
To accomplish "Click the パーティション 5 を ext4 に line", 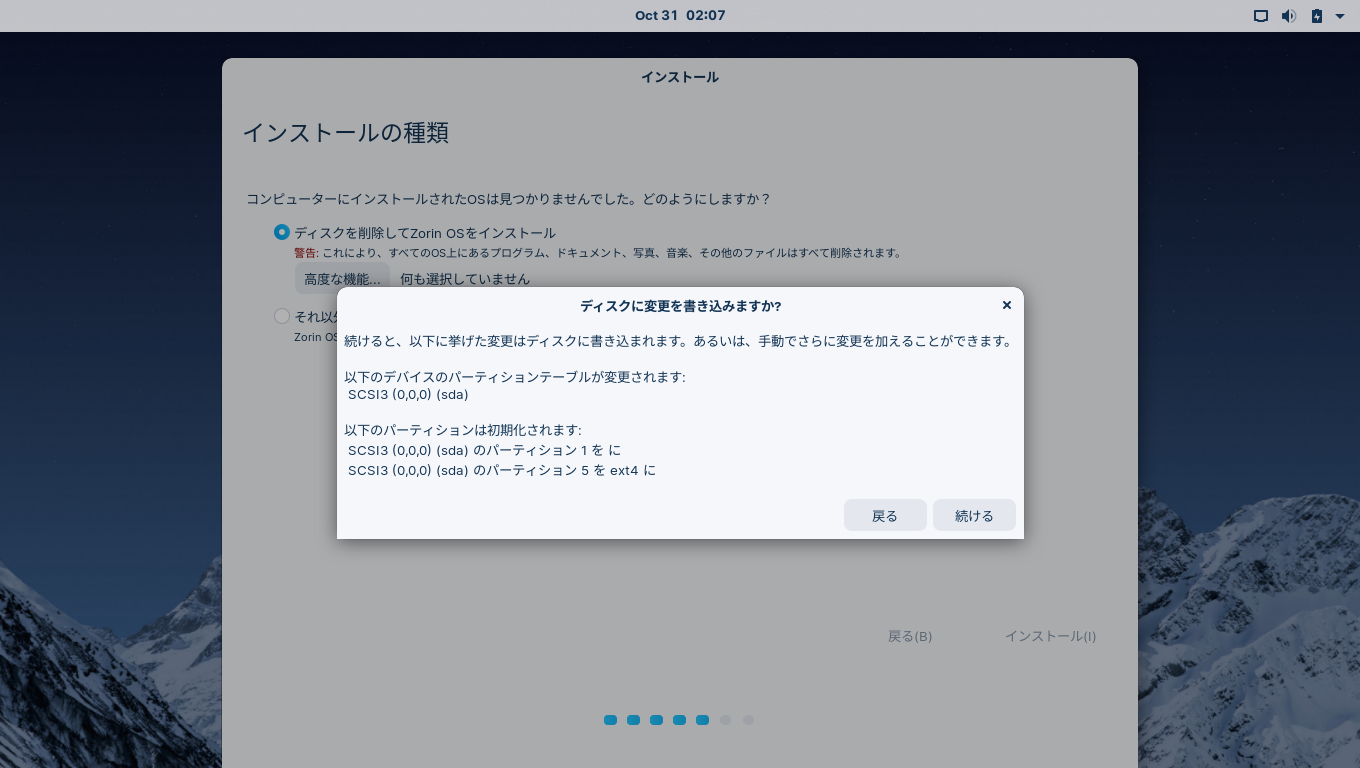I will tap(502, 470).
